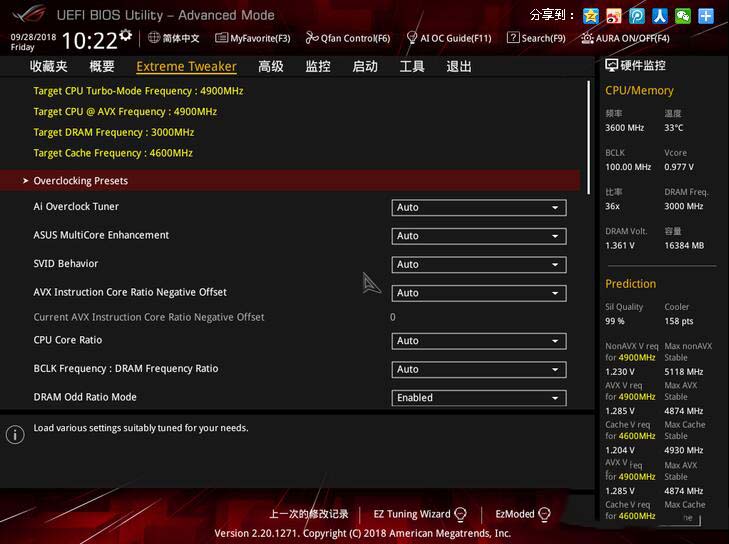Click the 33°C temperature value

674,128
